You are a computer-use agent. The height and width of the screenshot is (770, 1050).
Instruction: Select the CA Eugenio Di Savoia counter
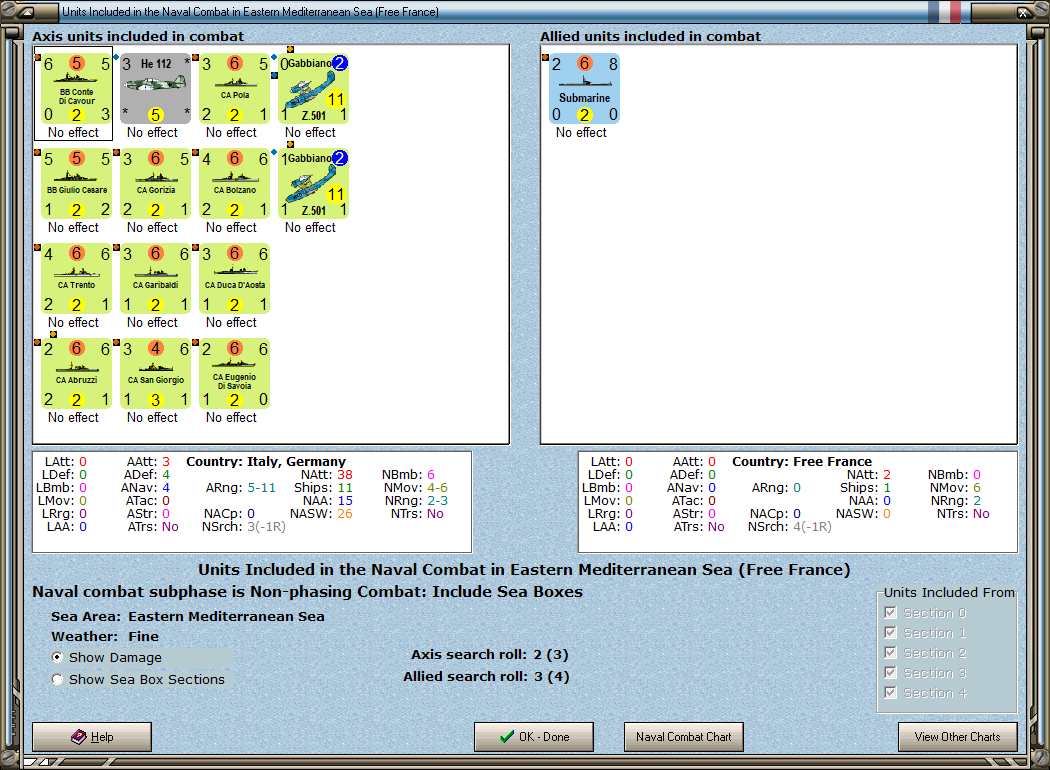pos(234,374)
